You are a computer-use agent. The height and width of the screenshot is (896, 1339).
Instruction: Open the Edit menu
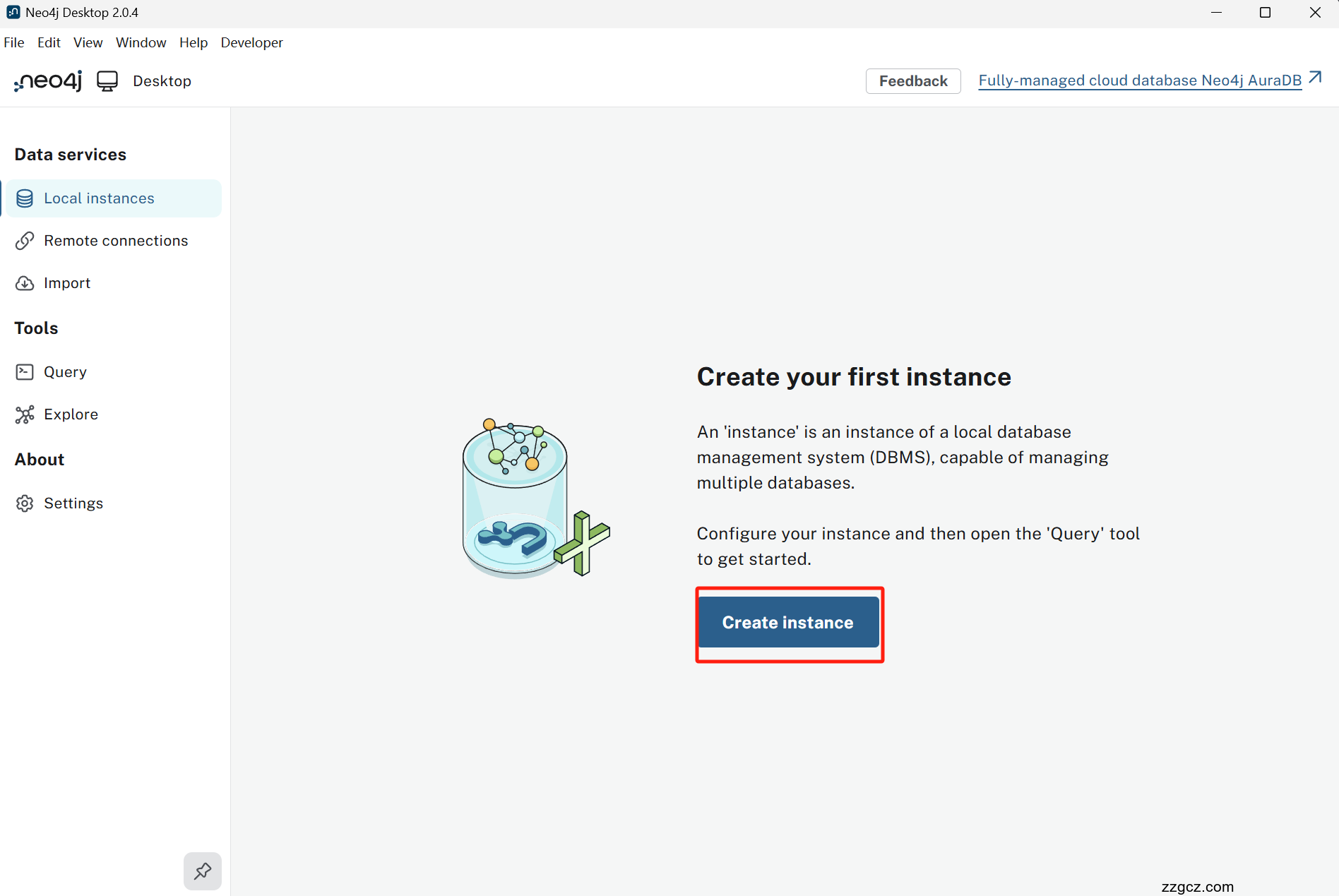click(x=49, y=42)
